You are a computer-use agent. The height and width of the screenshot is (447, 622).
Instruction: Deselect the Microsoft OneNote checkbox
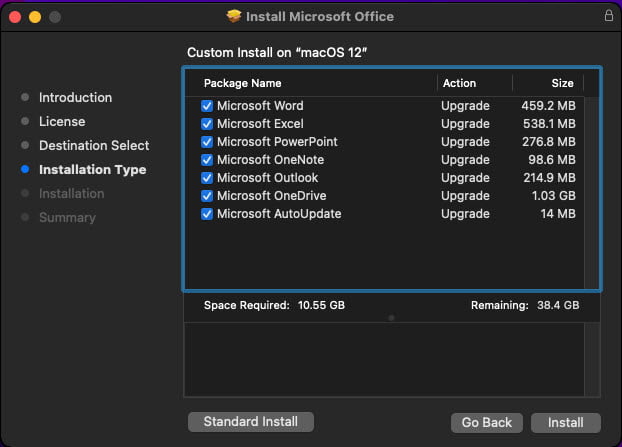click(207, 160)
